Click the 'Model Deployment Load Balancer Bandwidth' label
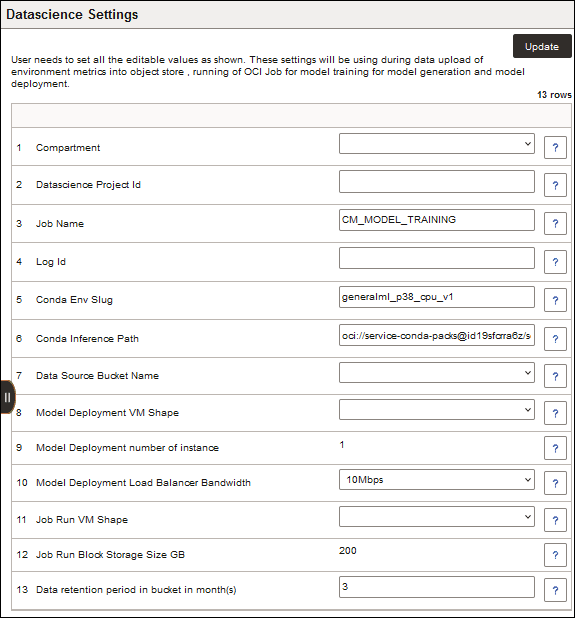 (x=143, y=482)
